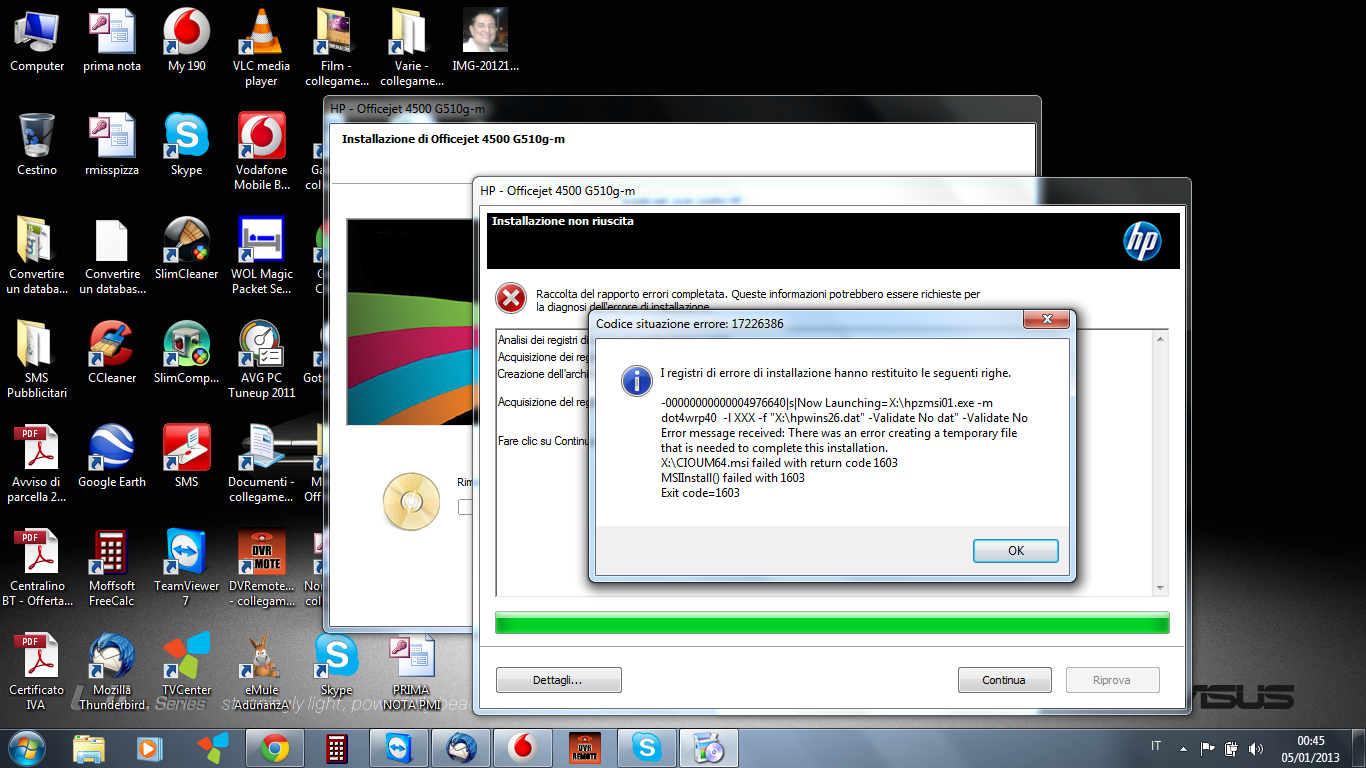Select the 'Centralino BT - Offerta...' PDF
Screen dimensions: 1366x768
[x=37, y=568]
